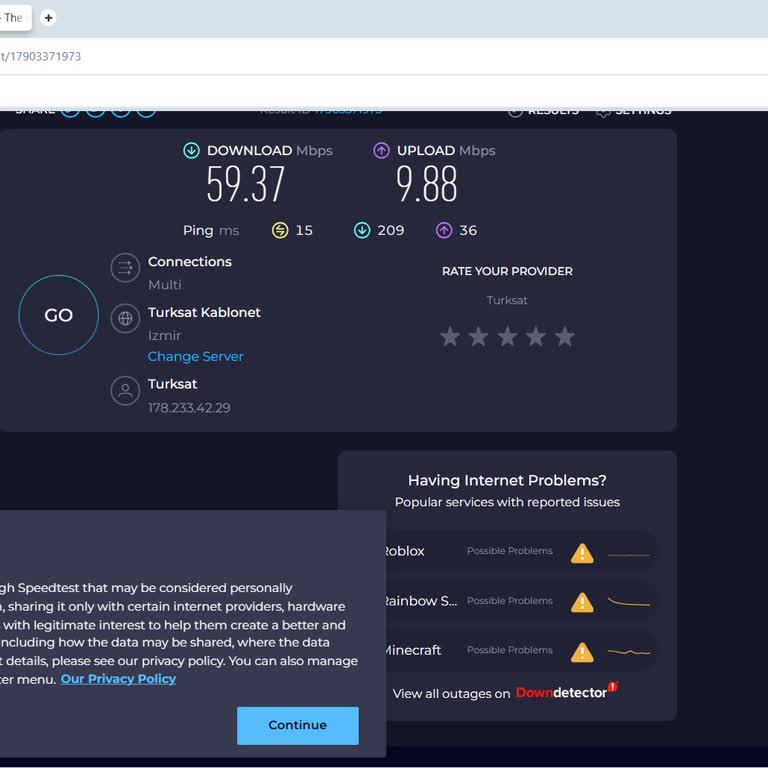Image resolution: width=768 pixels, height=768 pixels.
Task: Open Rainbow S... possible problems row
Action: [x=519, y=601]
